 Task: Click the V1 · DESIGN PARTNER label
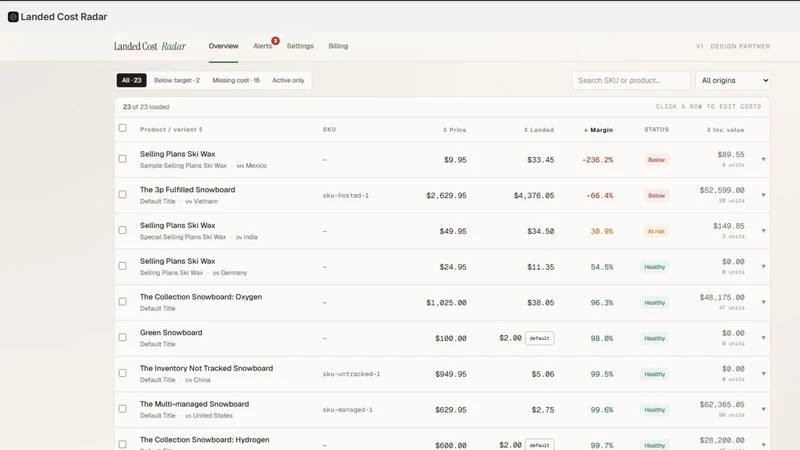733,46
